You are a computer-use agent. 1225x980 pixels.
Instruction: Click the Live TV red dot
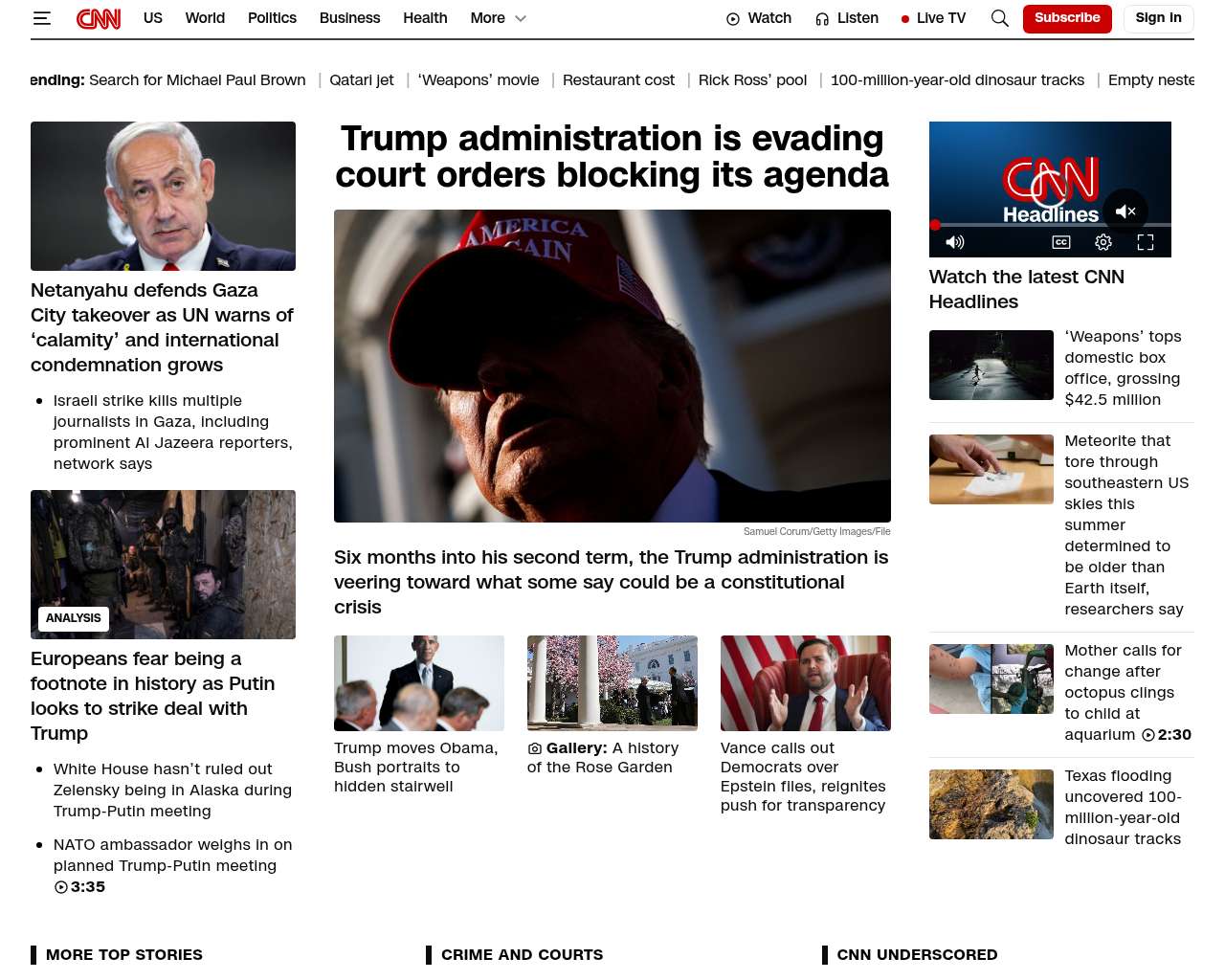click(x=905, y=19)
